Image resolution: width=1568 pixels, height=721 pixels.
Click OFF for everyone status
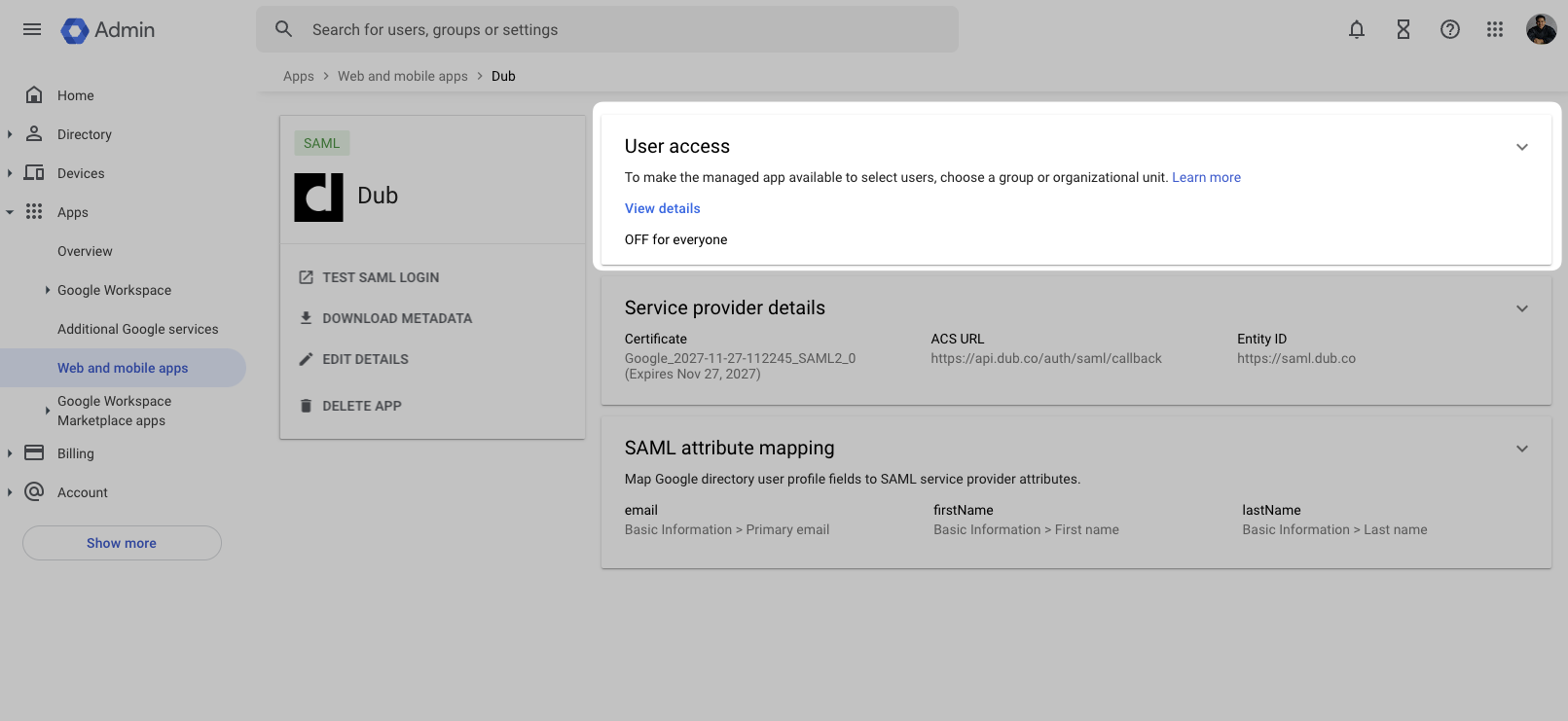(675, 239)
